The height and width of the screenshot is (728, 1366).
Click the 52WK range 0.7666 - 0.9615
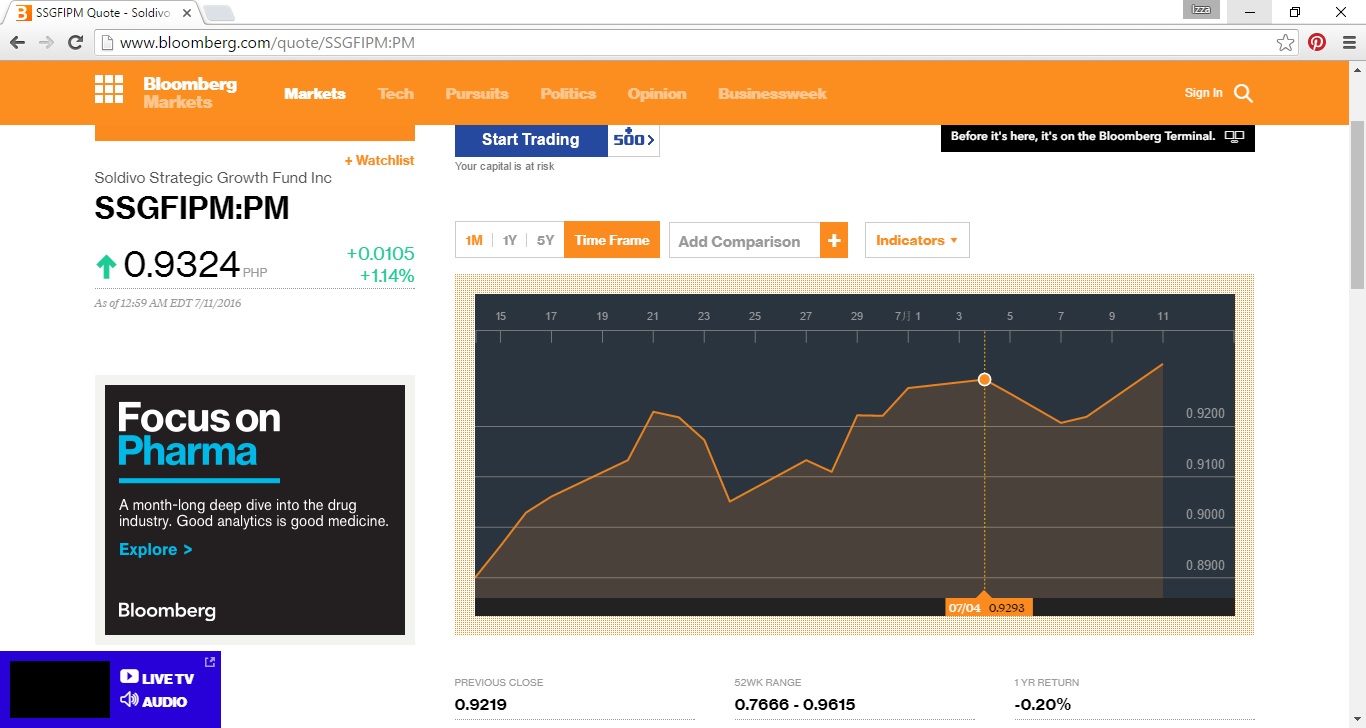795,704
